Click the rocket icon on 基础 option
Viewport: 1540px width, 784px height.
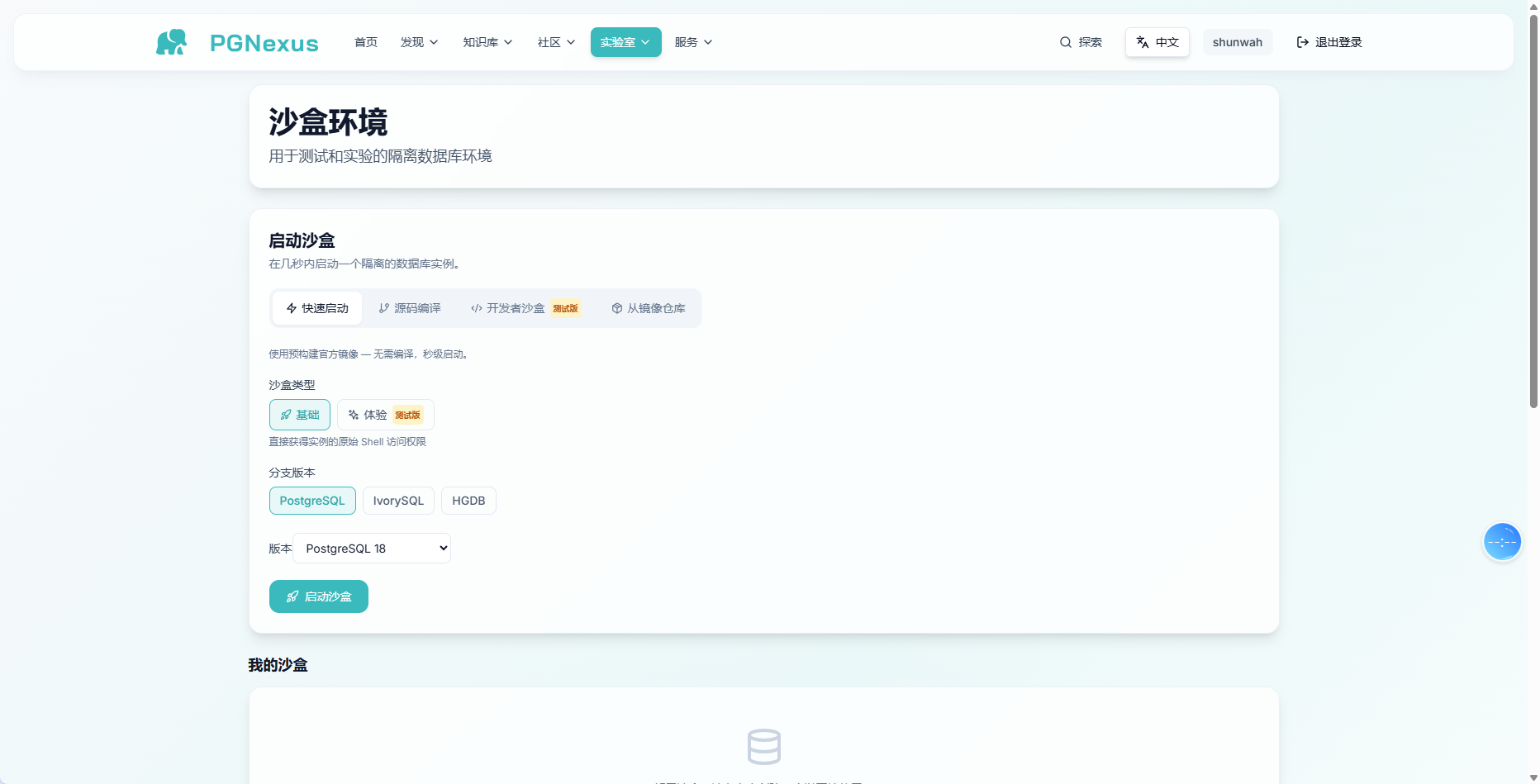click(x=286, y=415)
